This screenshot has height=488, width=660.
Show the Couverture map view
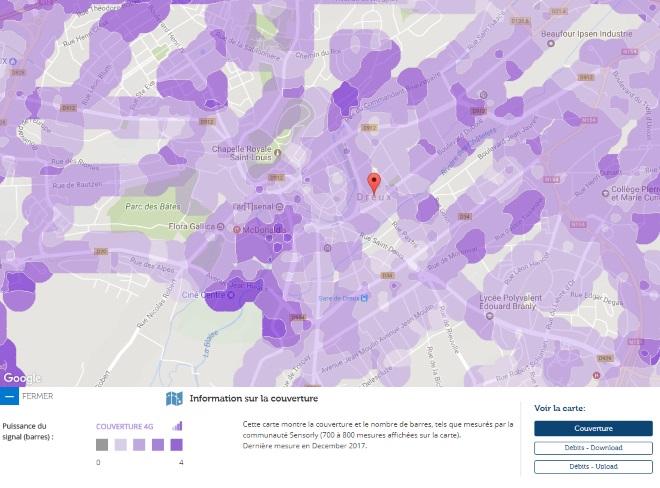[x=593, y=428]
